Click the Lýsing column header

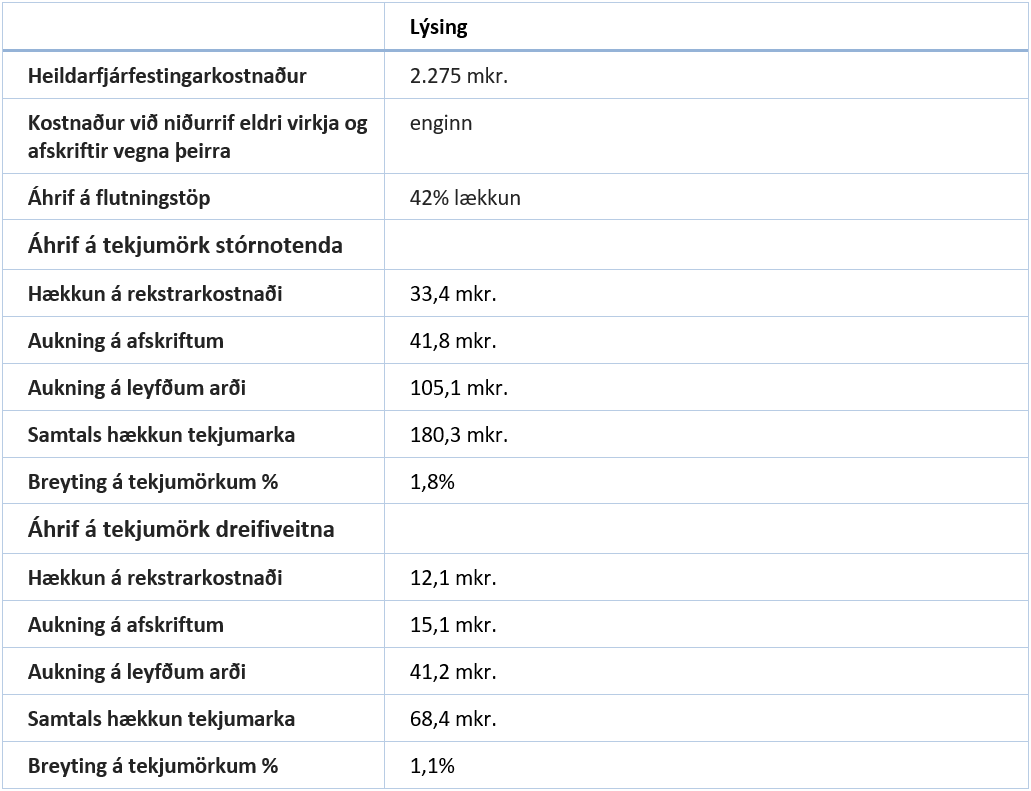click(438, 27)
